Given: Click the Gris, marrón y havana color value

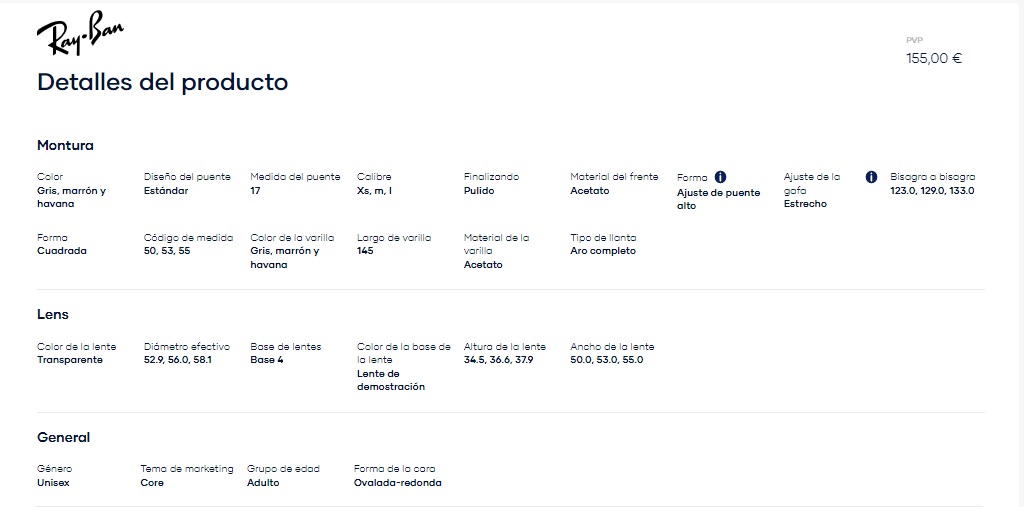Looking at the screenshot, I should tap(71, 197).
